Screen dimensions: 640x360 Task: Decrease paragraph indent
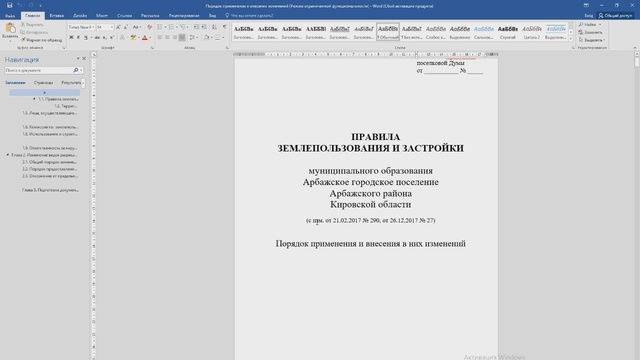pos(196,27)
